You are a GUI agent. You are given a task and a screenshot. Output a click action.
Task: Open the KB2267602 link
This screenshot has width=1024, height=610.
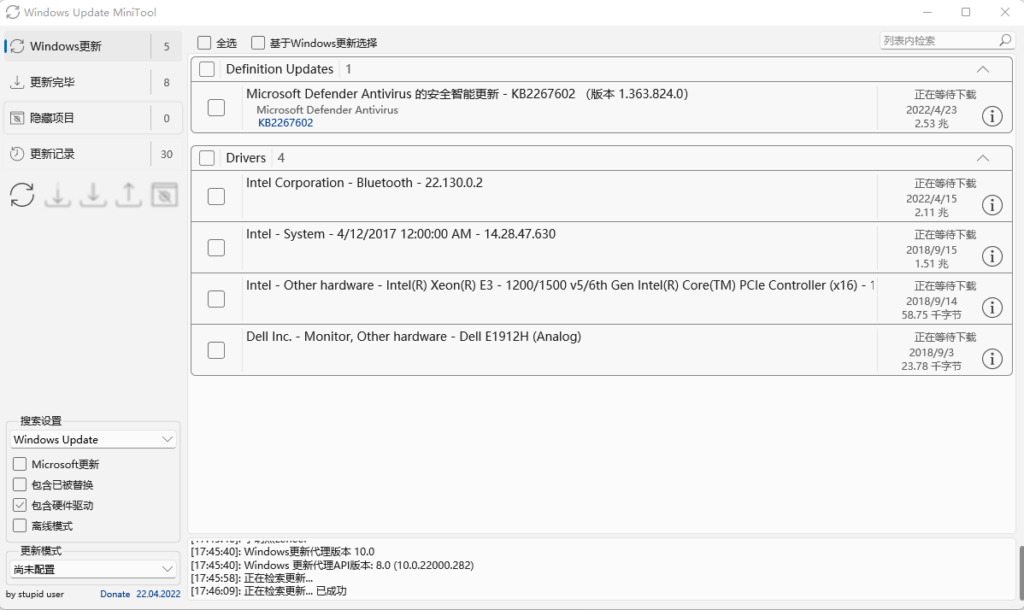(285, 123)
